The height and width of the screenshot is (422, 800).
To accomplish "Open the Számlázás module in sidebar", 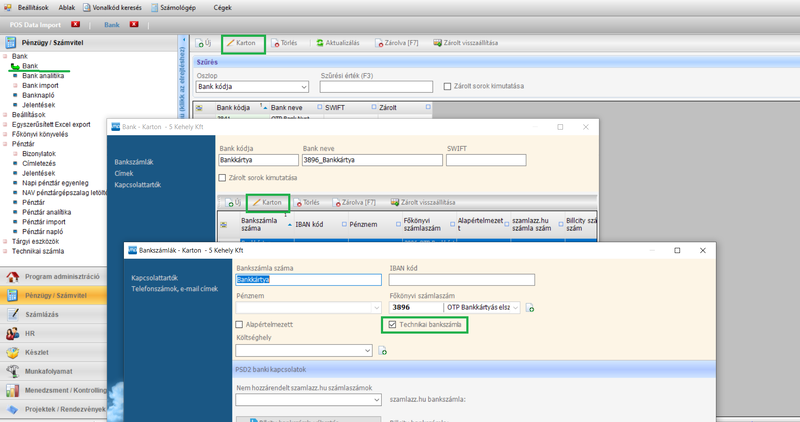I will 40,314.
